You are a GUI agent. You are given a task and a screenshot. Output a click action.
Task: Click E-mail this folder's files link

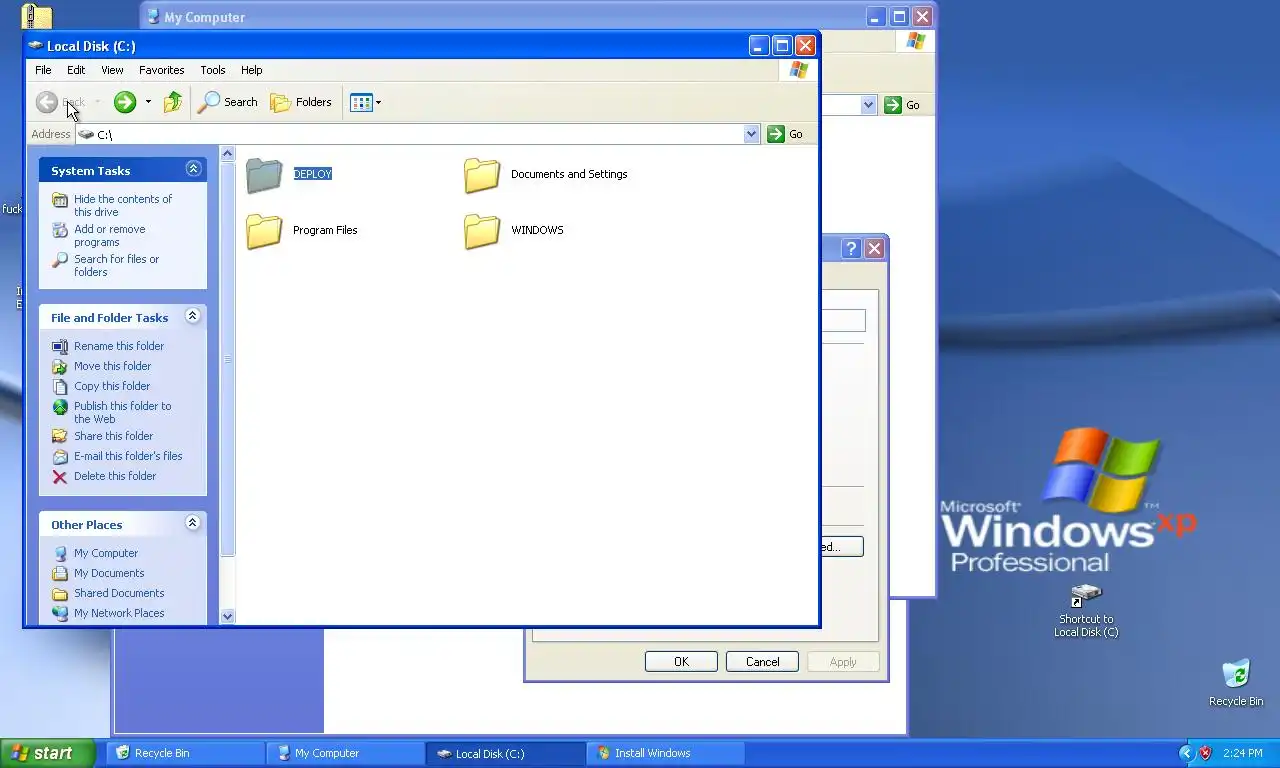128,456
